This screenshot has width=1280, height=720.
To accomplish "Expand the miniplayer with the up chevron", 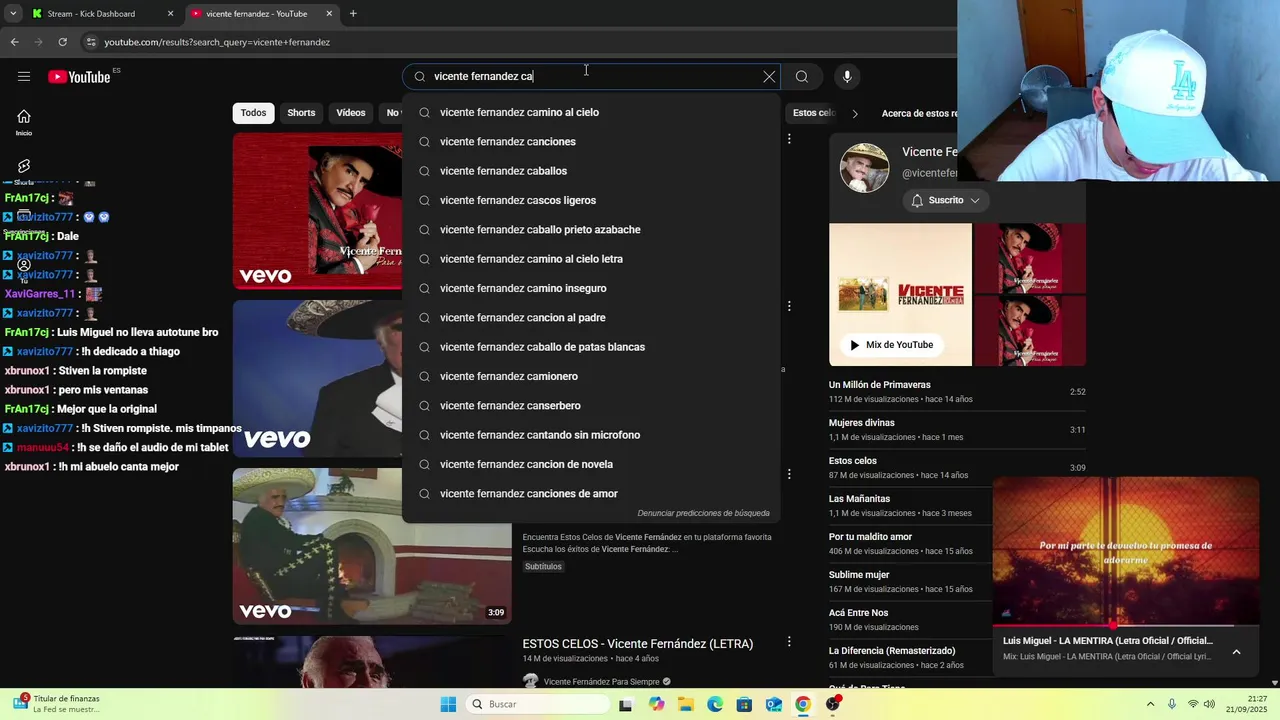I will coord(1236,652).
